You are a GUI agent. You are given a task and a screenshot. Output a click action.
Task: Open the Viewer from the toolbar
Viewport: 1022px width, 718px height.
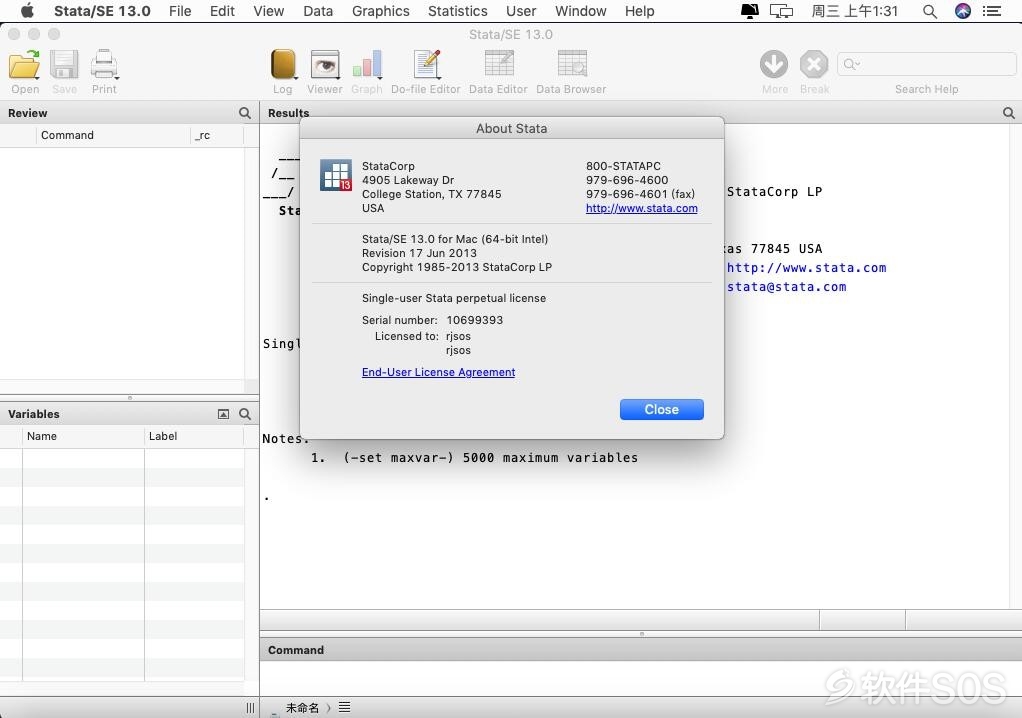(x=325, y=65)
